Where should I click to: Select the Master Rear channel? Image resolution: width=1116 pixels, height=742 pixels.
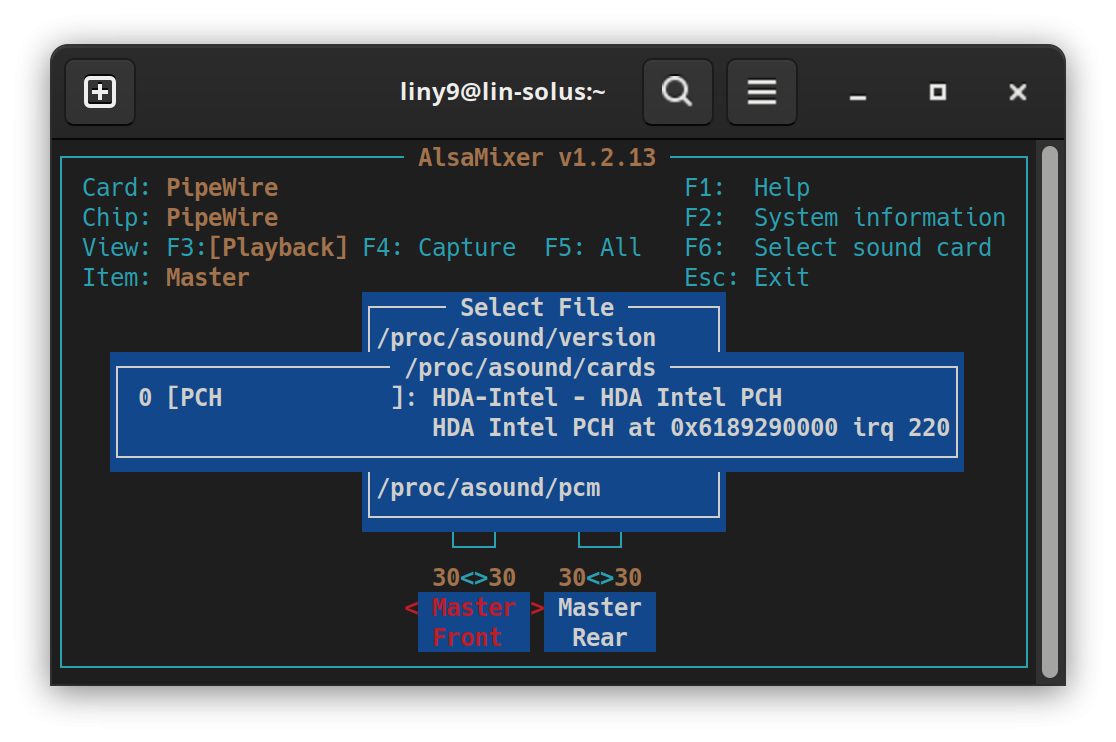click(x=599, y=622)
